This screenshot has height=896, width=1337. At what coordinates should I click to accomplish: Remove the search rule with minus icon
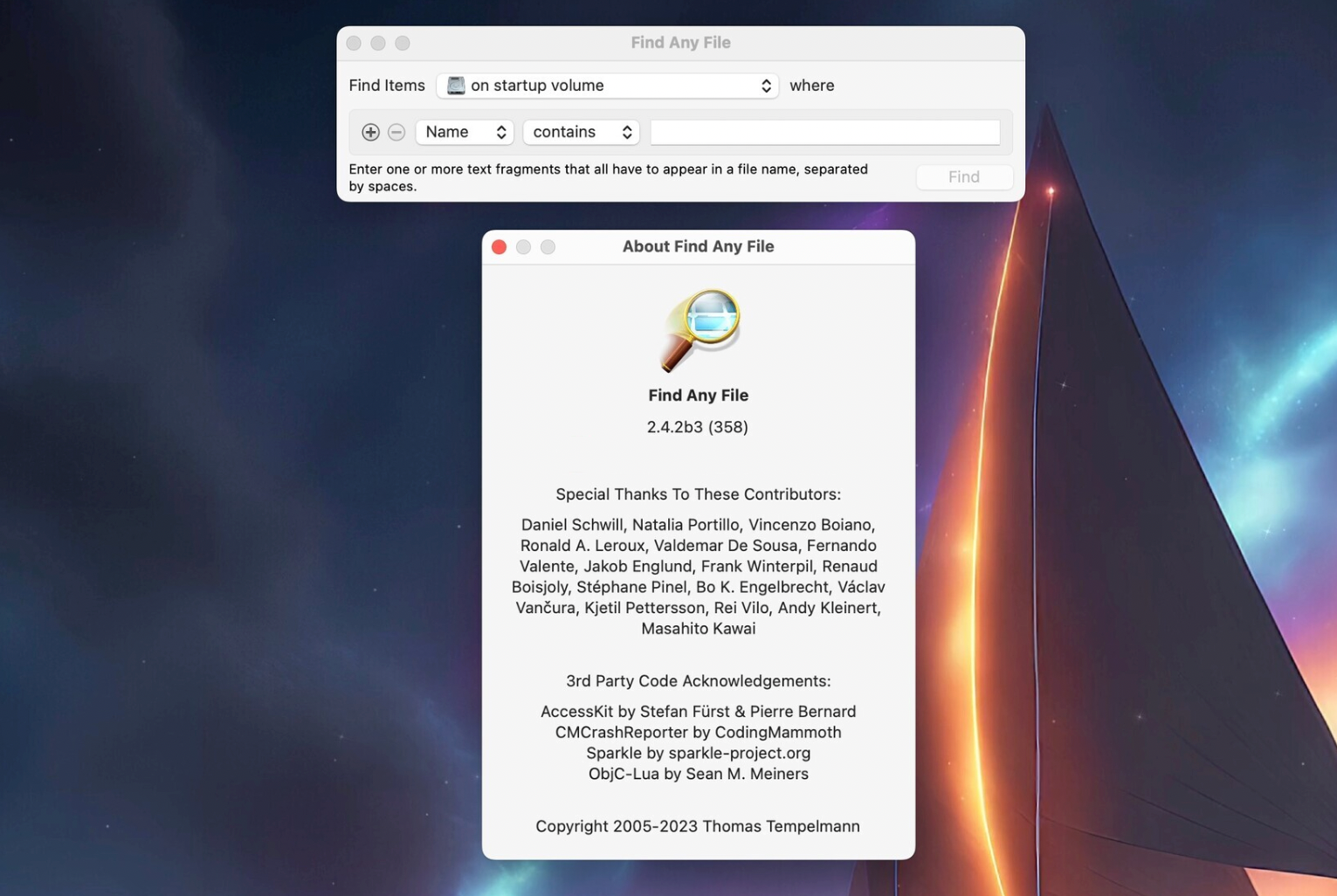pyautogui.click(x=396, y=132)
